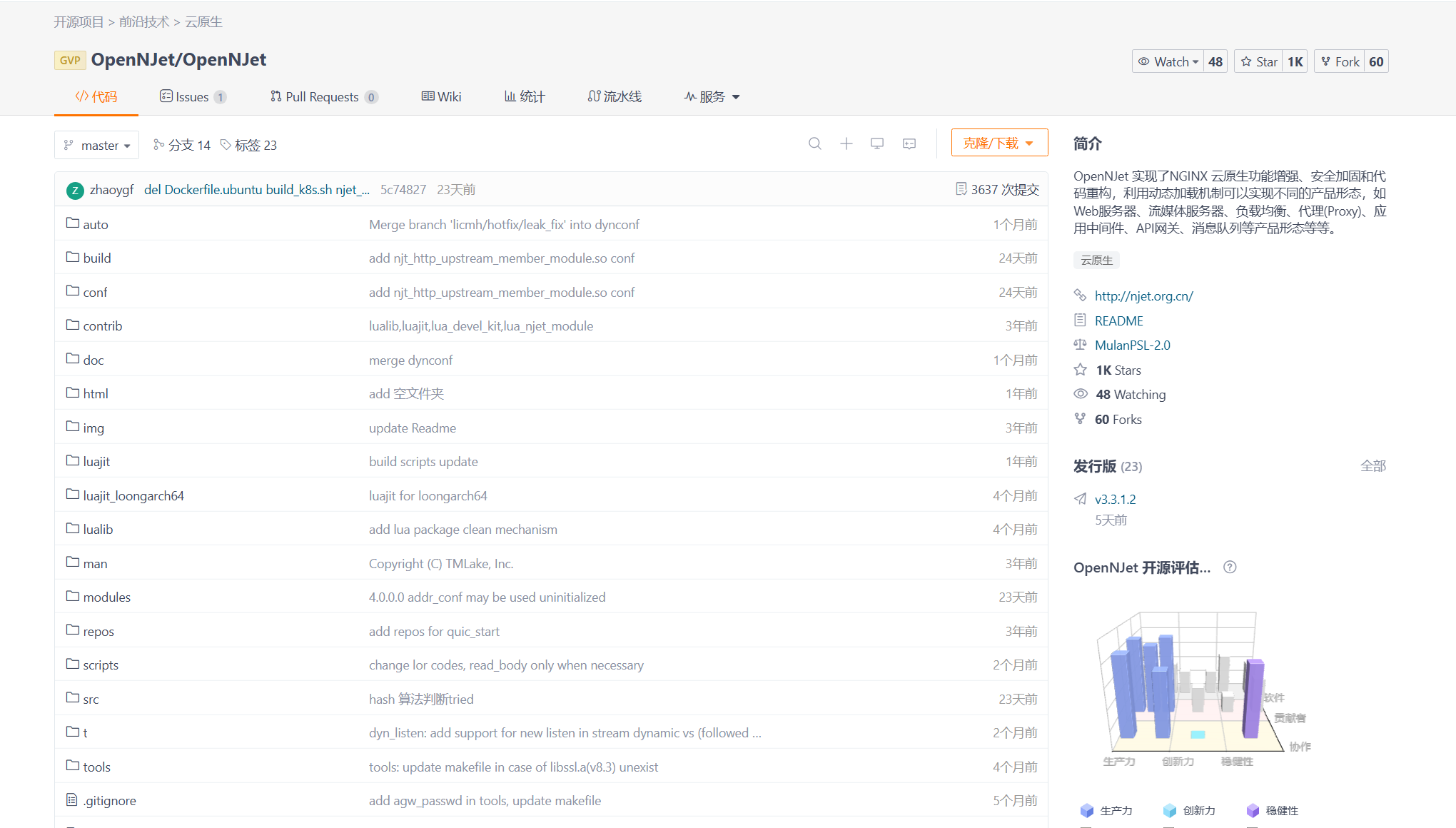Toggle the 稳健性 legend item in the chart
1456x828 pixels.
(1273, 811)
